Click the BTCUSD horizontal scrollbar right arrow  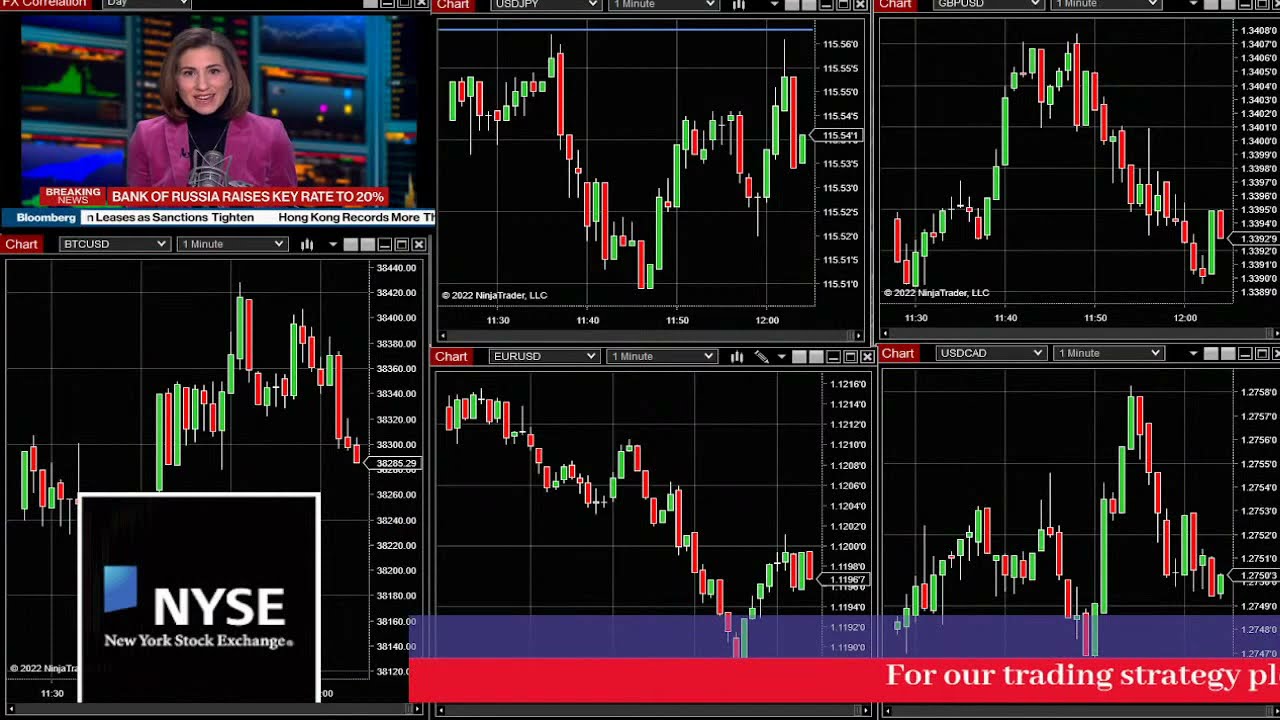pyautogui.click(x=418, y=709)
